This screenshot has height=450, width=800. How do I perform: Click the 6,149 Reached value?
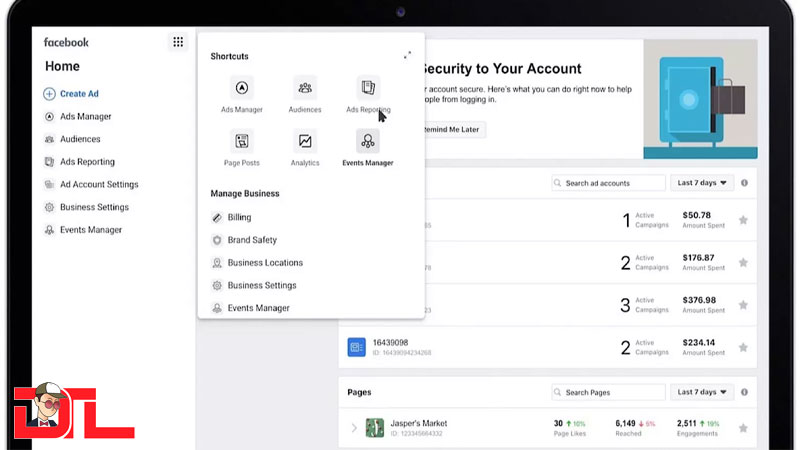[626, 423]
